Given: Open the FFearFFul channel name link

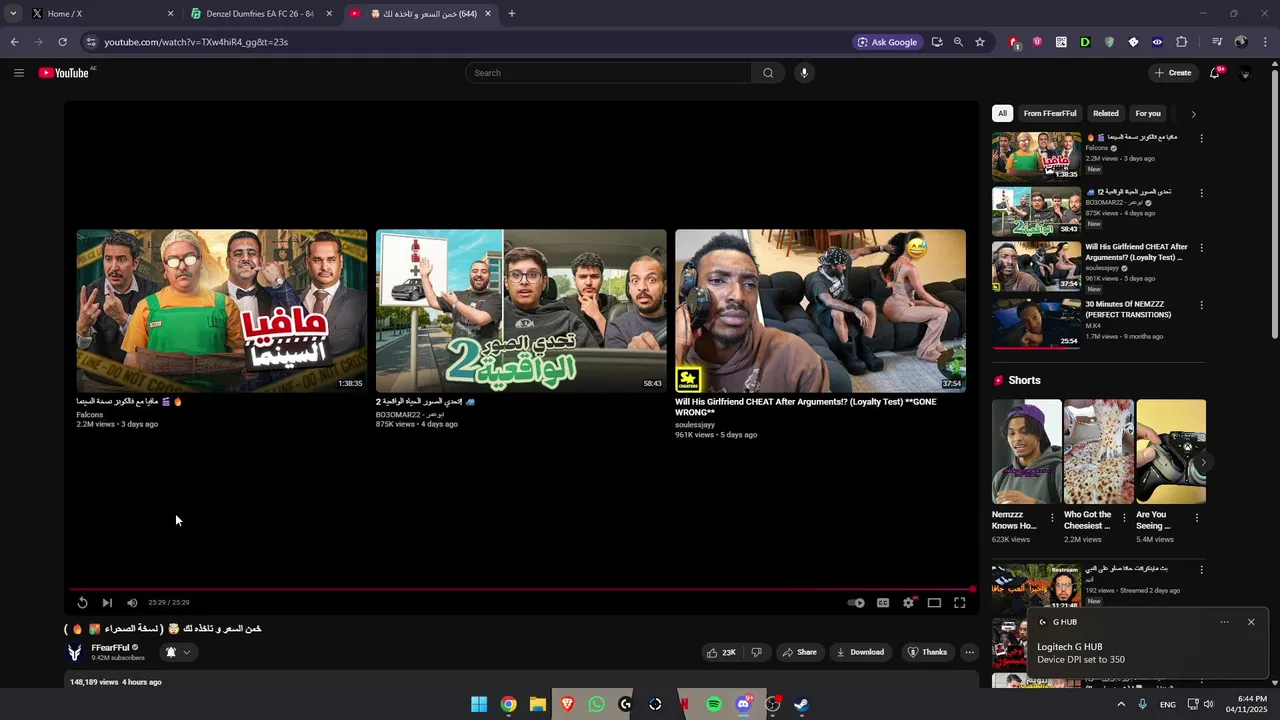Looking at the screenshot, I should tap(110, 648).
